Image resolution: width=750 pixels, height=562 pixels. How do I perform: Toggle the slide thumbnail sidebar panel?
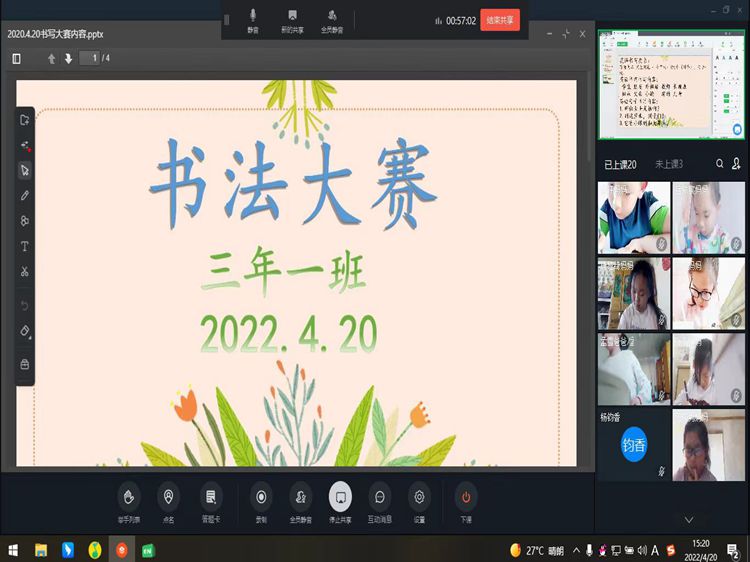click(17, 59)
